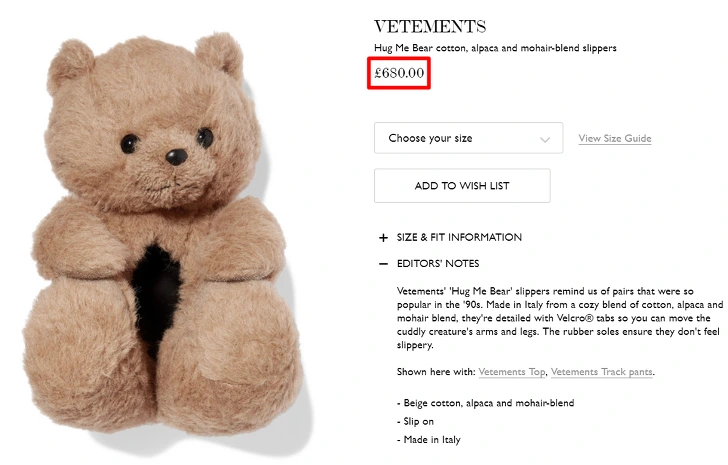Click the £680.00 price
Screen dimensions: 728x465
(x=399, y=73)
